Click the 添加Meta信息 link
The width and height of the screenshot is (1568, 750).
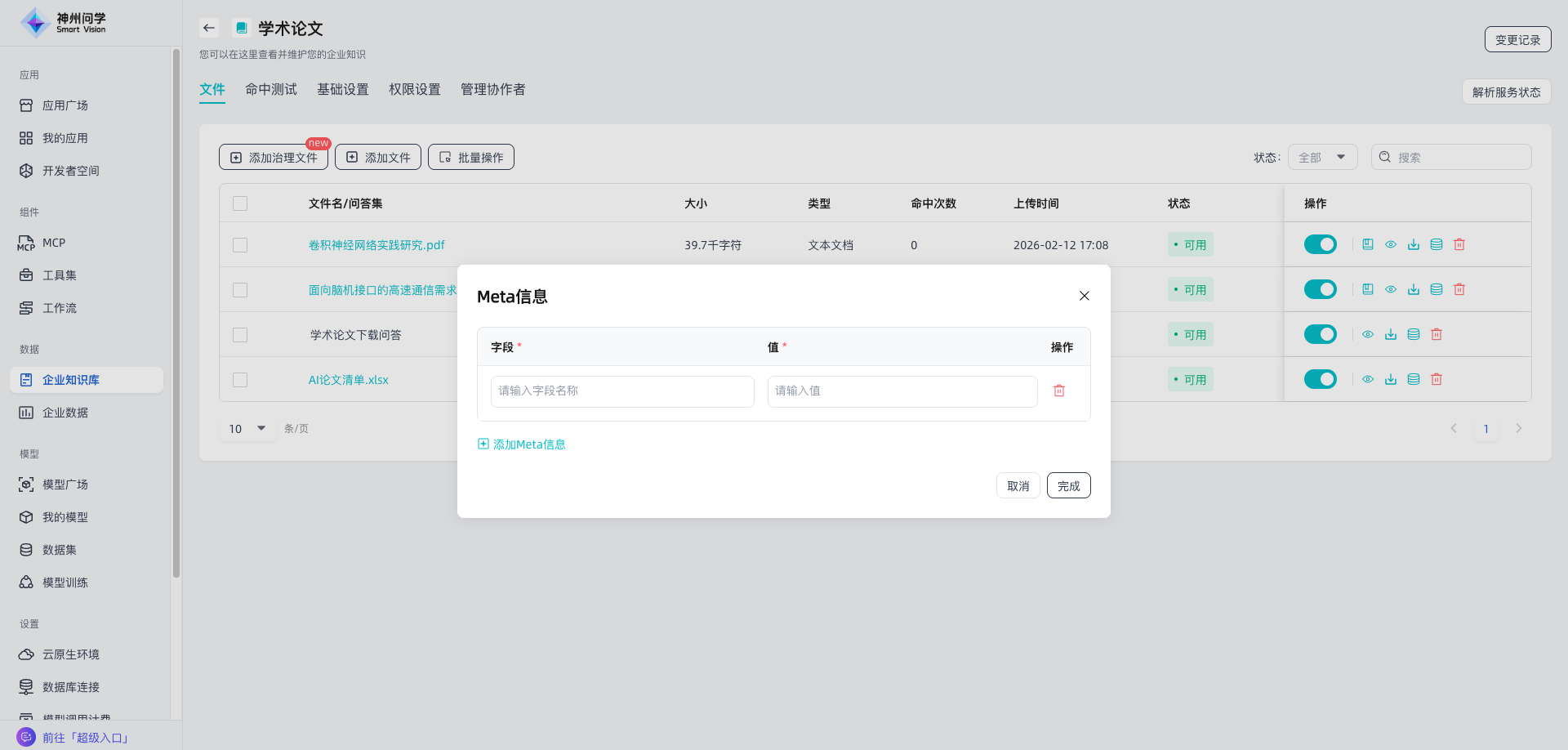[522, 444]
